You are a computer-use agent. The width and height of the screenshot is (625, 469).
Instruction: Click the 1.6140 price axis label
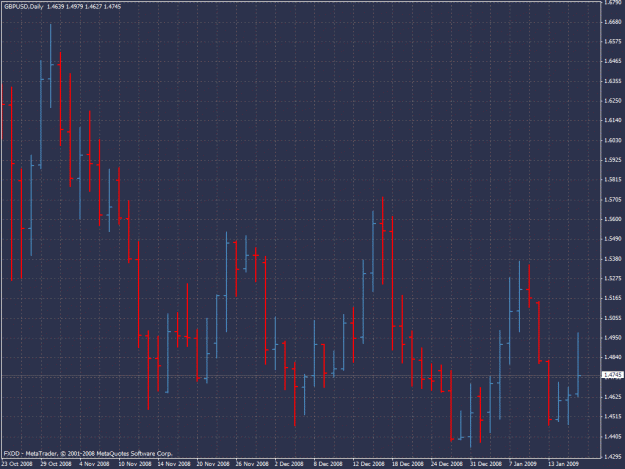(613, 120)
